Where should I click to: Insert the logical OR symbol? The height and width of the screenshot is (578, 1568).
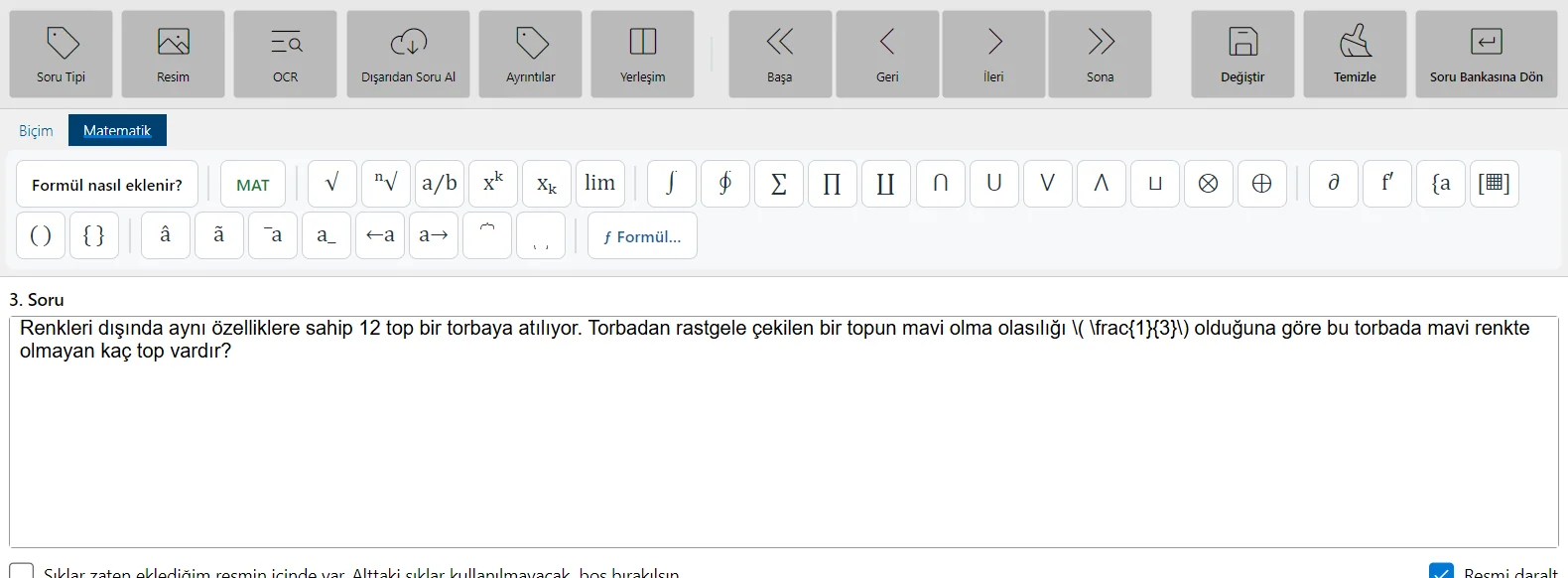click(1048, 184)
